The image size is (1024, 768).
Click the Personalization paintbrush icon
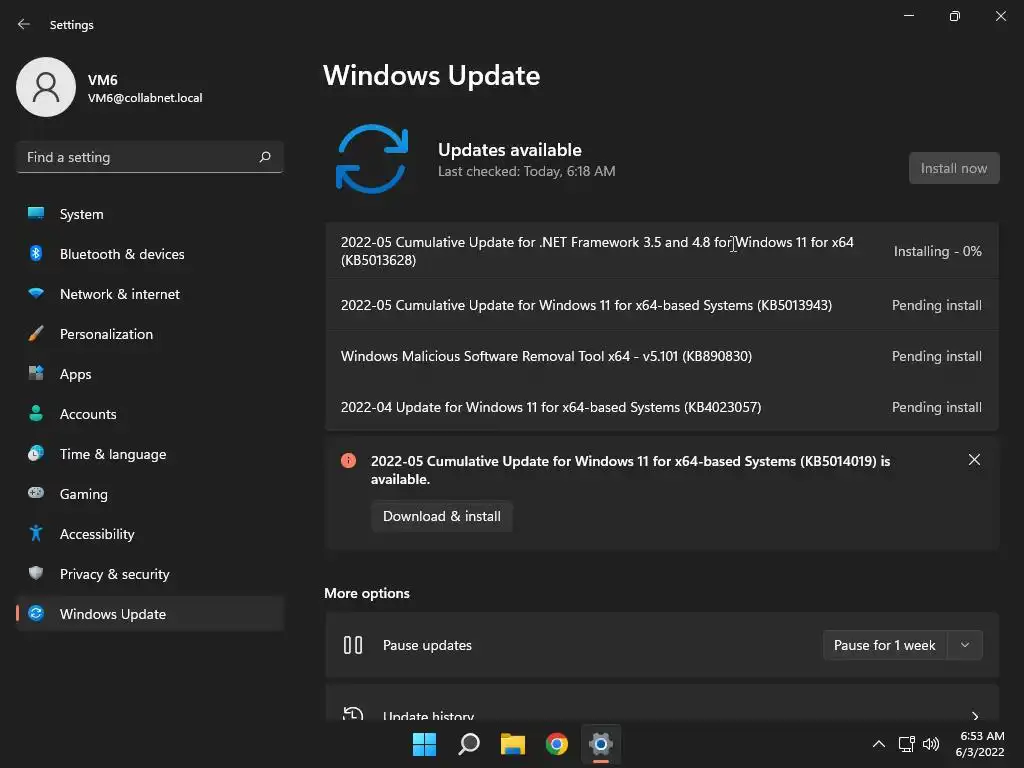click(x=36, y=334)
